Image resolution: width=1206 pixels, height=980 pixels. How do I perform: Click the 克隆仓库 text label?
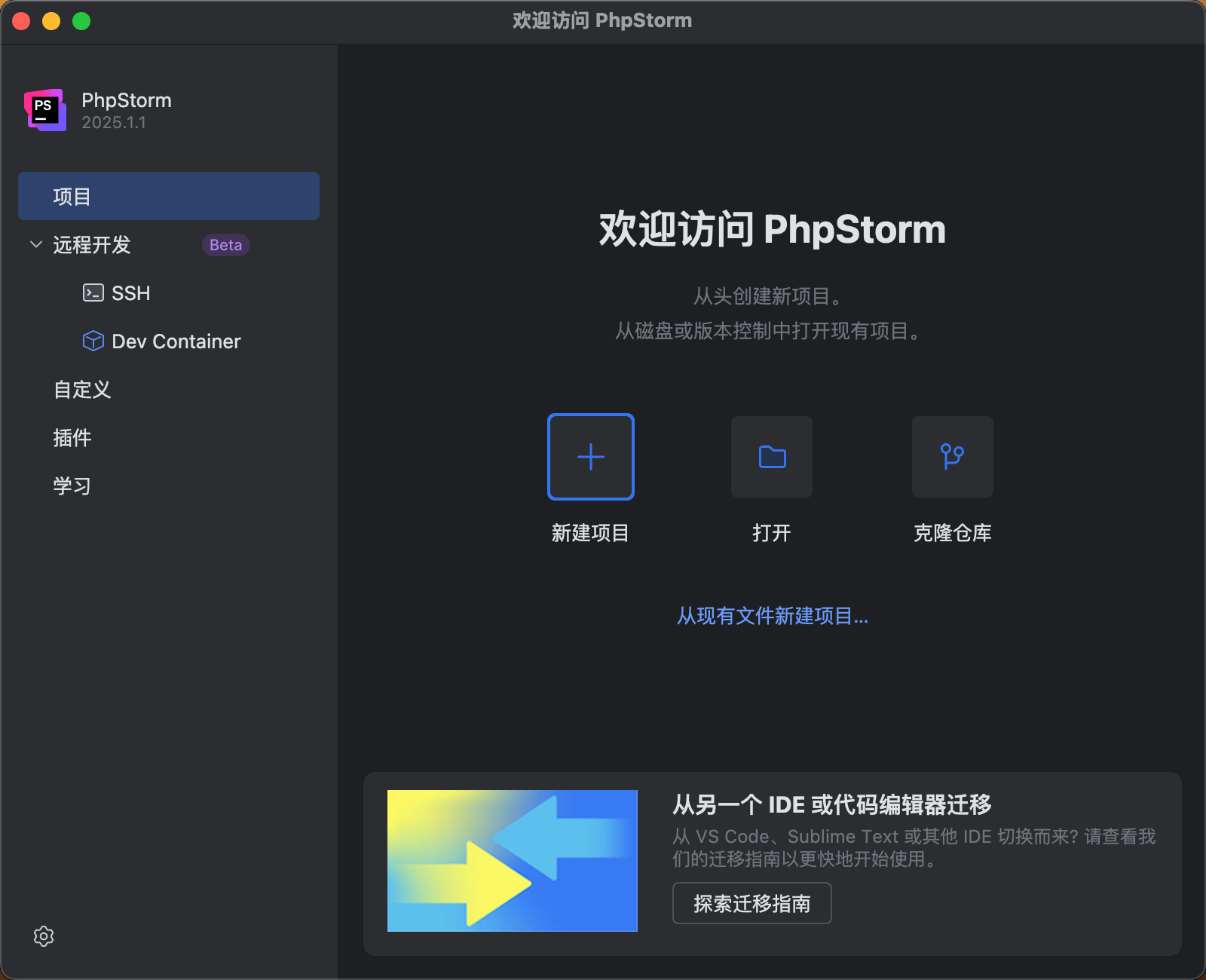(952, 534)
